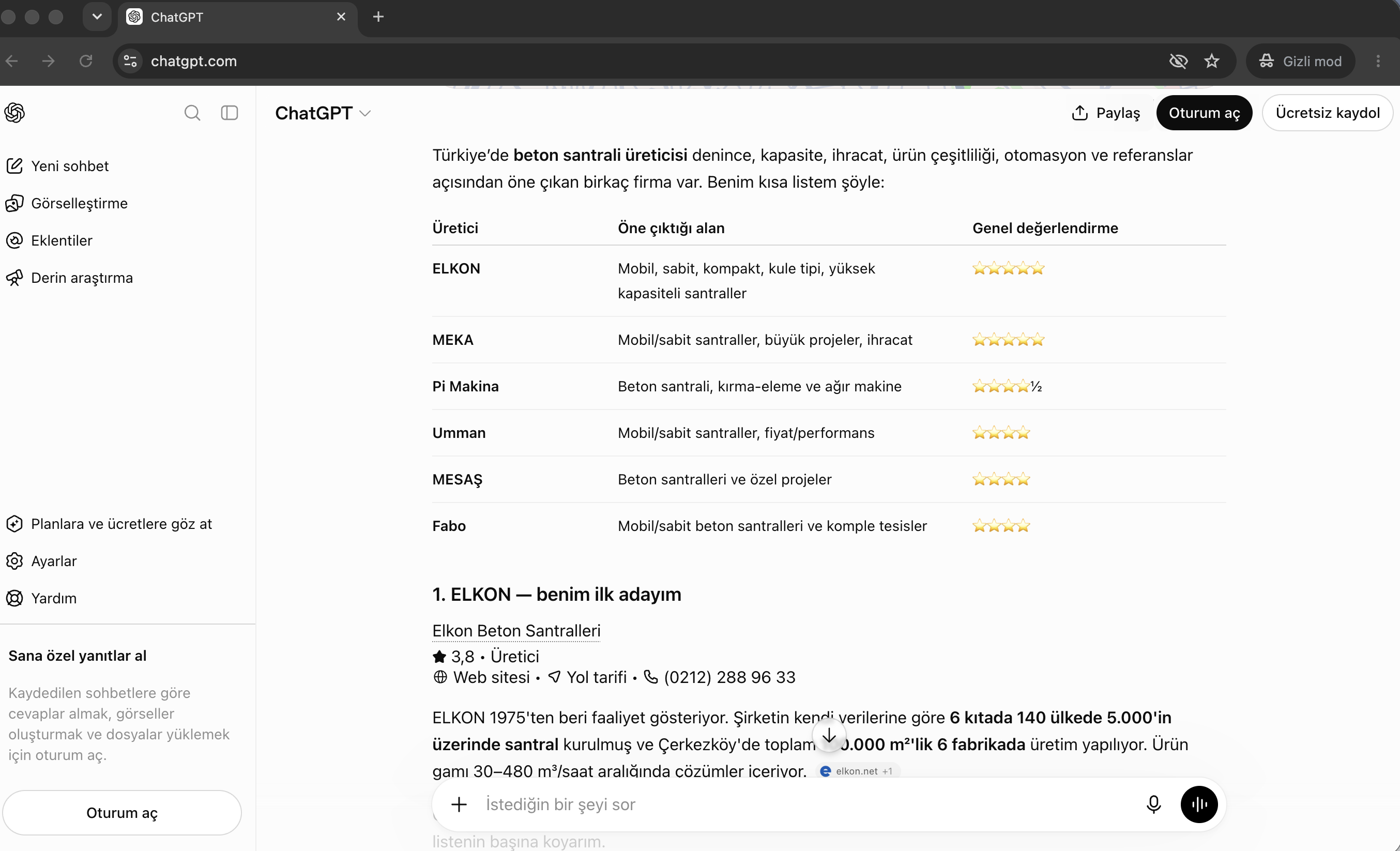The image size is (1400, 851).
Task: Reload the page with refresh icon
Action: (x=86, y=61)
